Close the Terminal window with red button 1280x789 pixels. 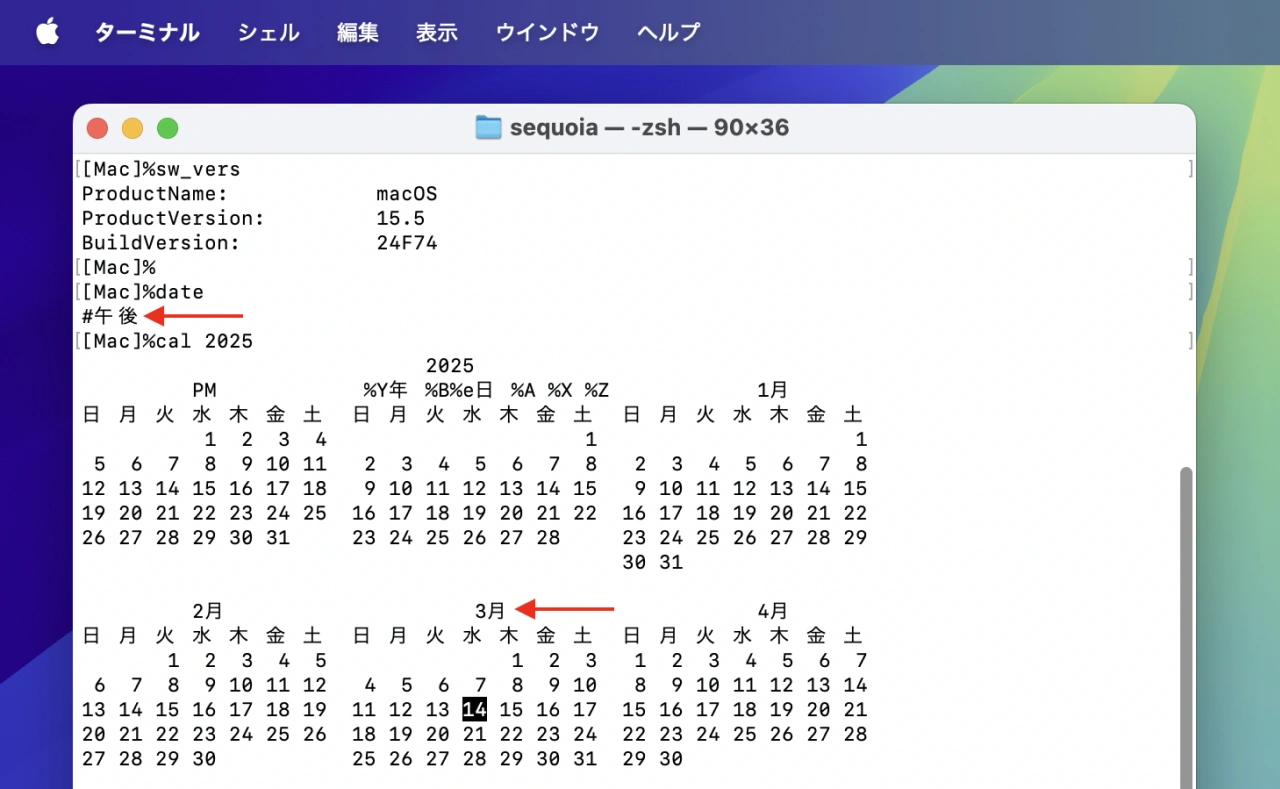pyautogui.click(x=97, y=128)
